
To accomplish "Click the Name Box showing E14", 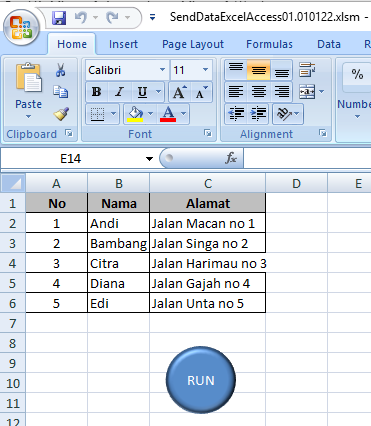I will [71, 159].
